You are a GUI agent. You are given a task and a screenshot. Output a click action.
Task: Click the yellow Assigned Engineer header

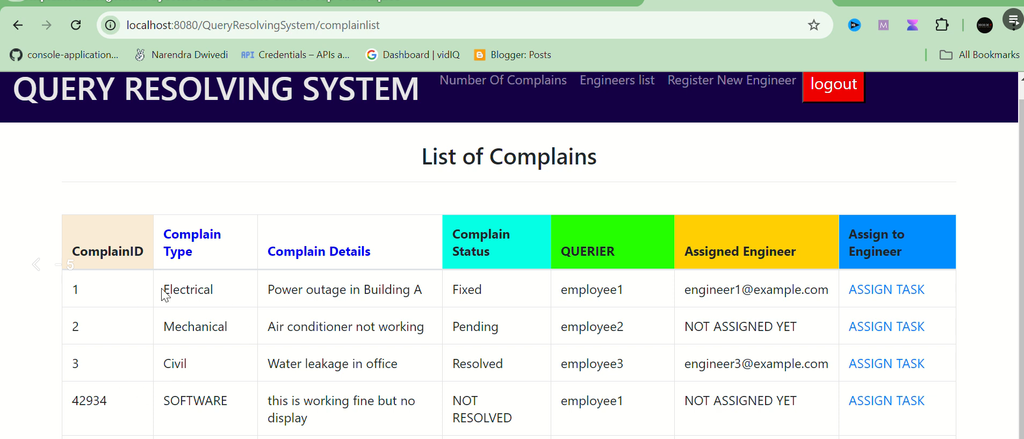757,242
